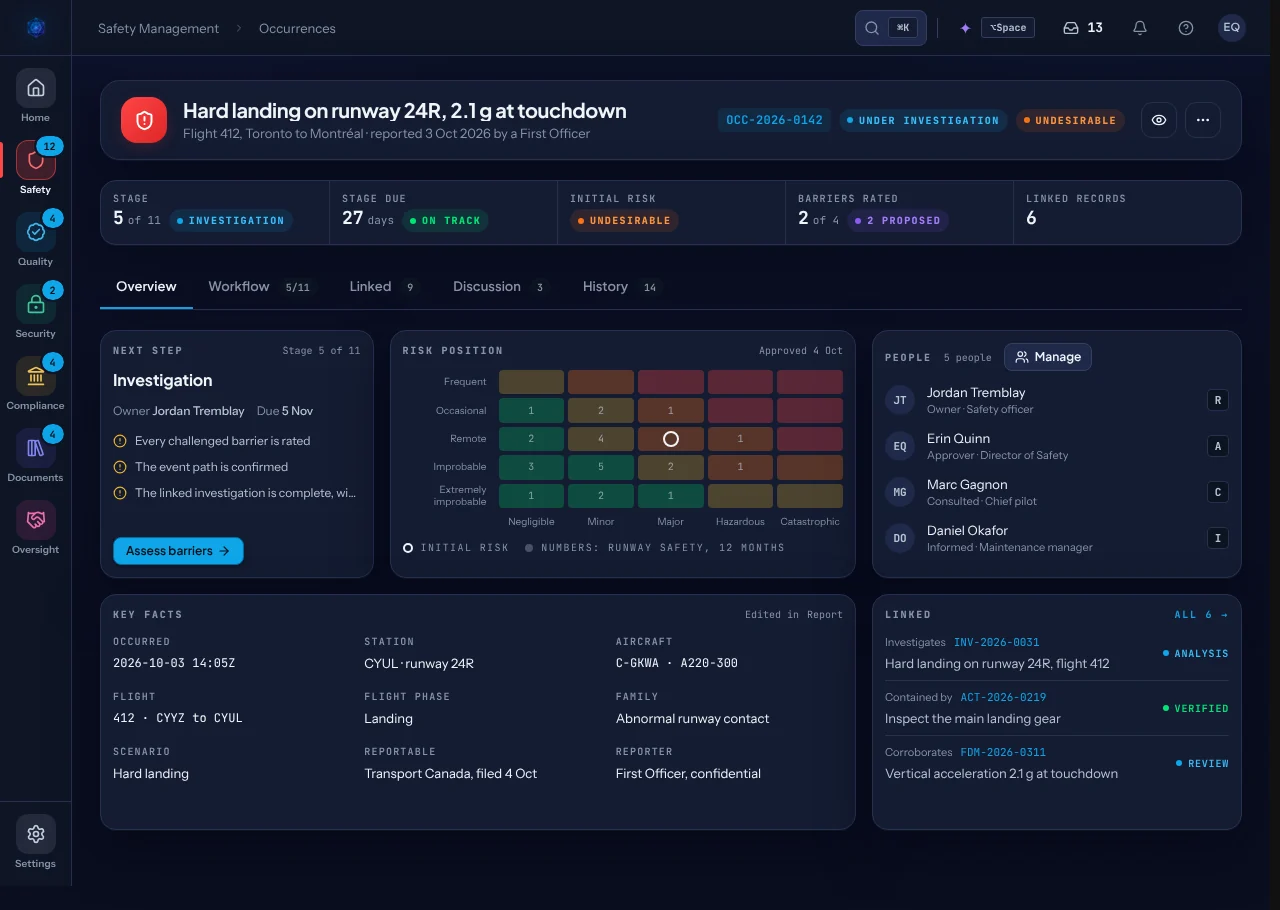Switch to the Discussion tab
Image resolution: width=1280 pixels, height=910 pixels.
click(x=500, y=287)
